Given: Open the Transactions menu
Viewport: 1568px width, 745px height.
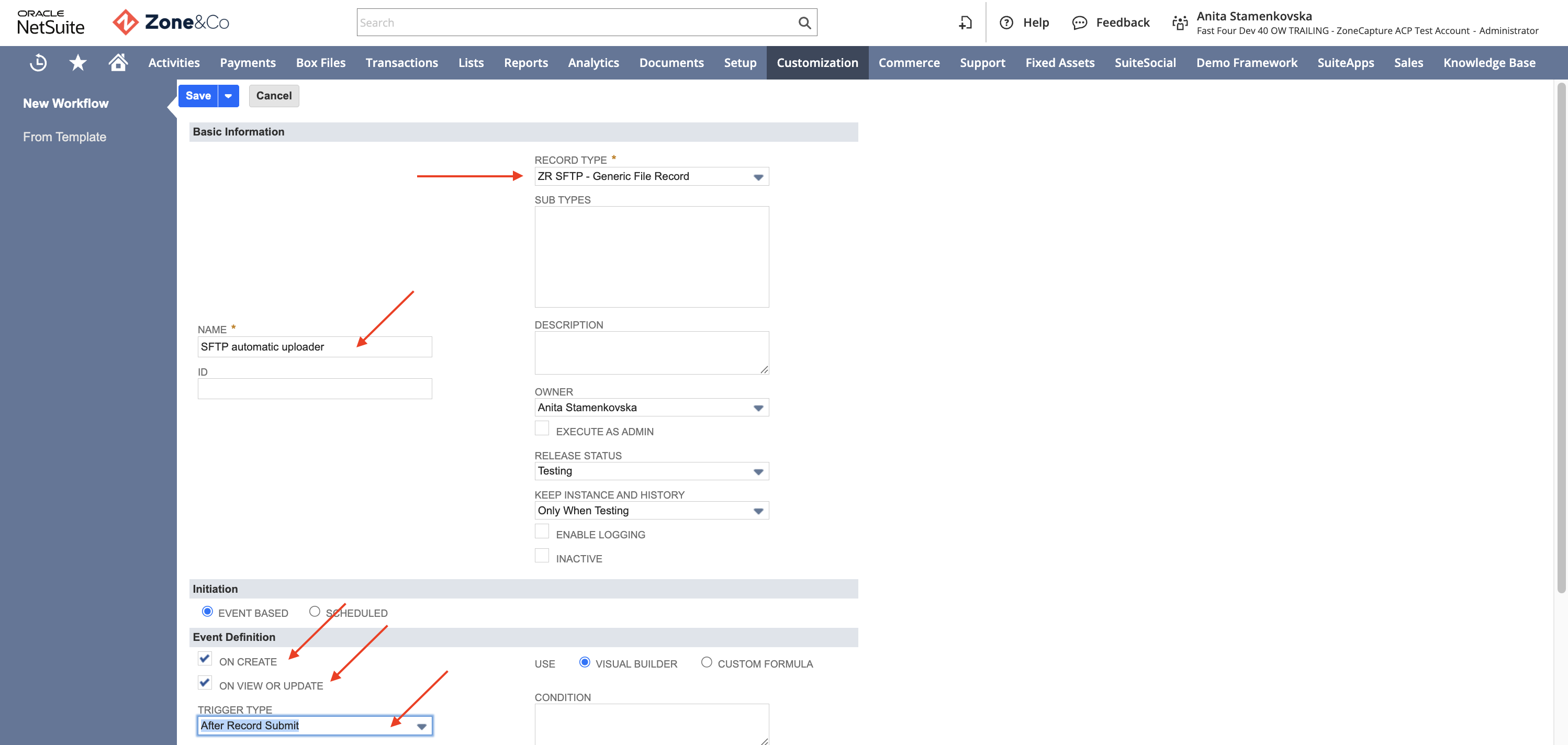Looking at the screenshot, I should pyautogui.click(x=402, y=63).
